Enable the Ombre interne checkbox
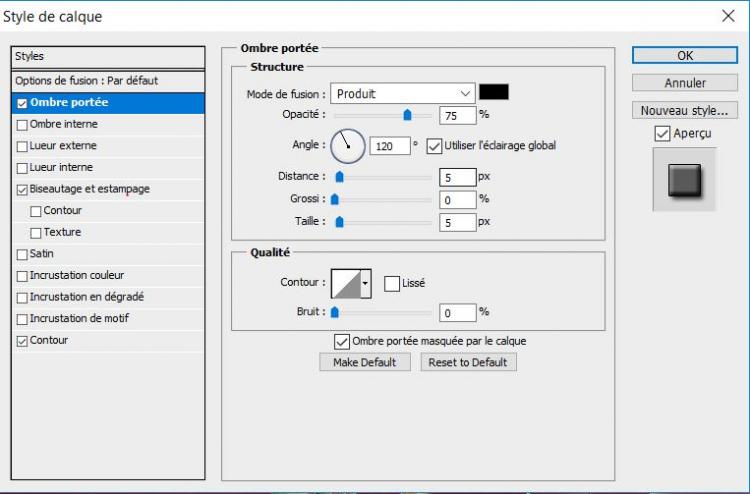This screenshot has width=750, height=494. (x=22, y=124)
